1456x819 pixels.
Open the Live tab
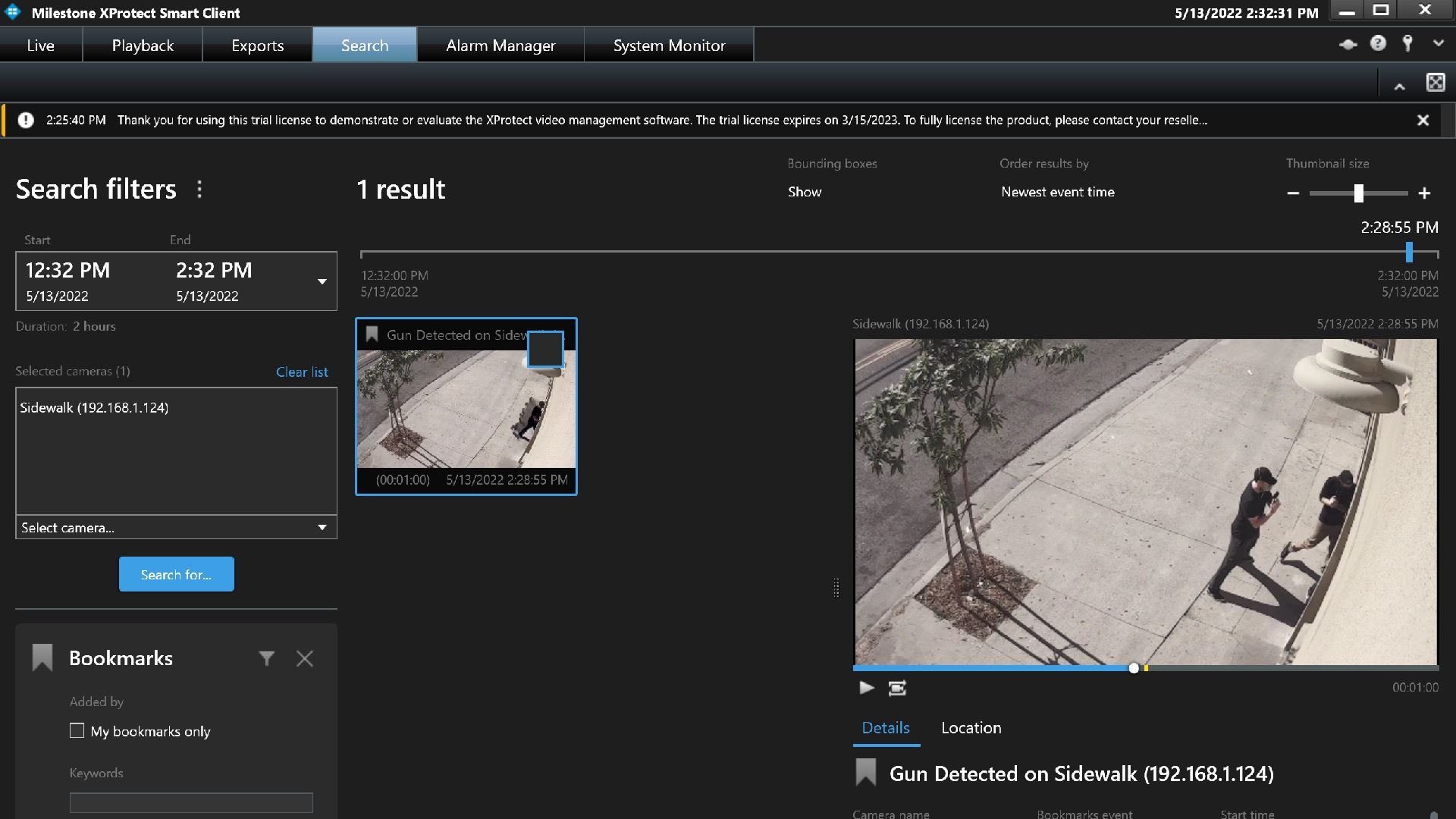coord(40,45)
